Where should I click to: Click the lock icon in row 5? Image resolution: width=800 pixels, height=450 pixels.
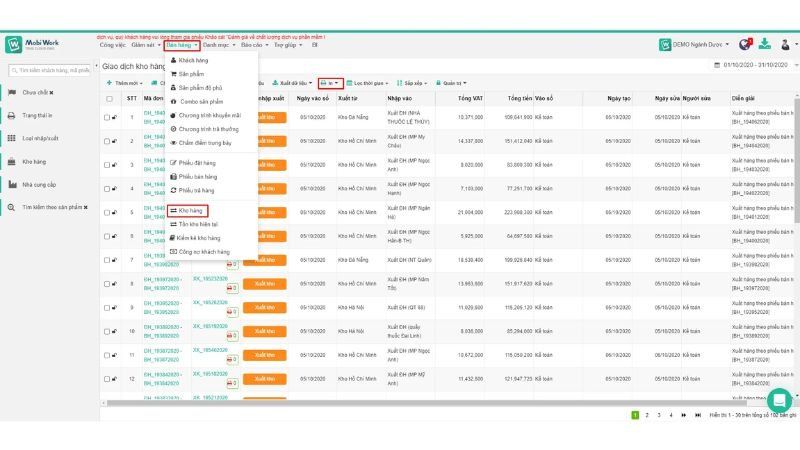(114, 212)
